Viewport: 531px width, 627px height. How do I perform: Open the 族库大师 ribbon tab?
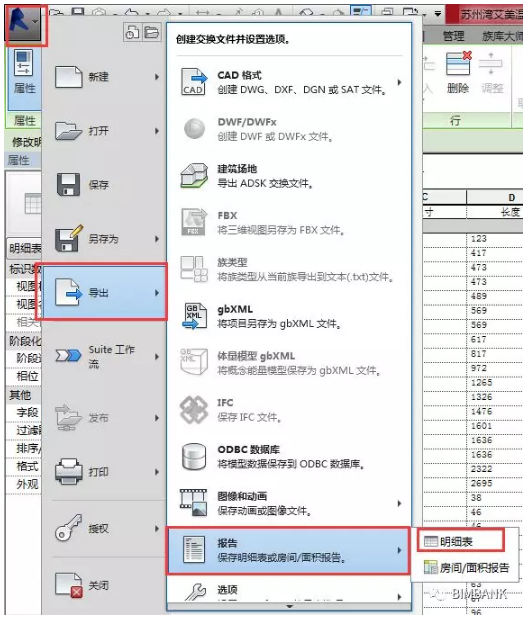pos(502,36)
